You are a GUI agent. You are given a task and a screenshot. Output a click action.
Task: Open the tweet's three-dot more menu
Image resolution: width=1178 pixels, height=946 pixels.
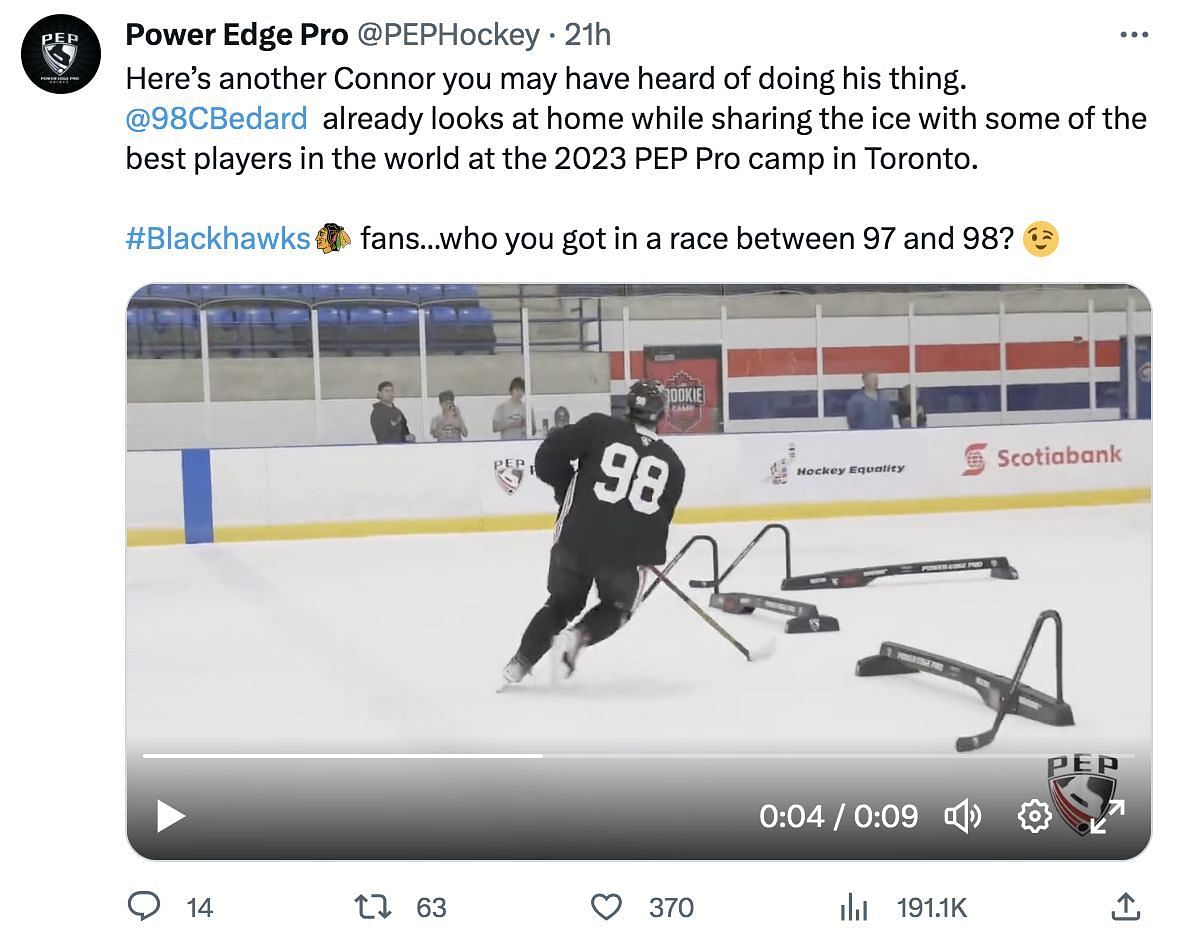[1133, 35]
